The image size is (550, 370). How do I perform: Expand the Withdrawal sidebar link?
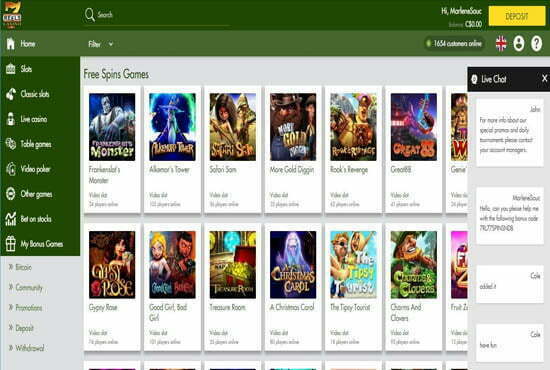click(26, 348)
